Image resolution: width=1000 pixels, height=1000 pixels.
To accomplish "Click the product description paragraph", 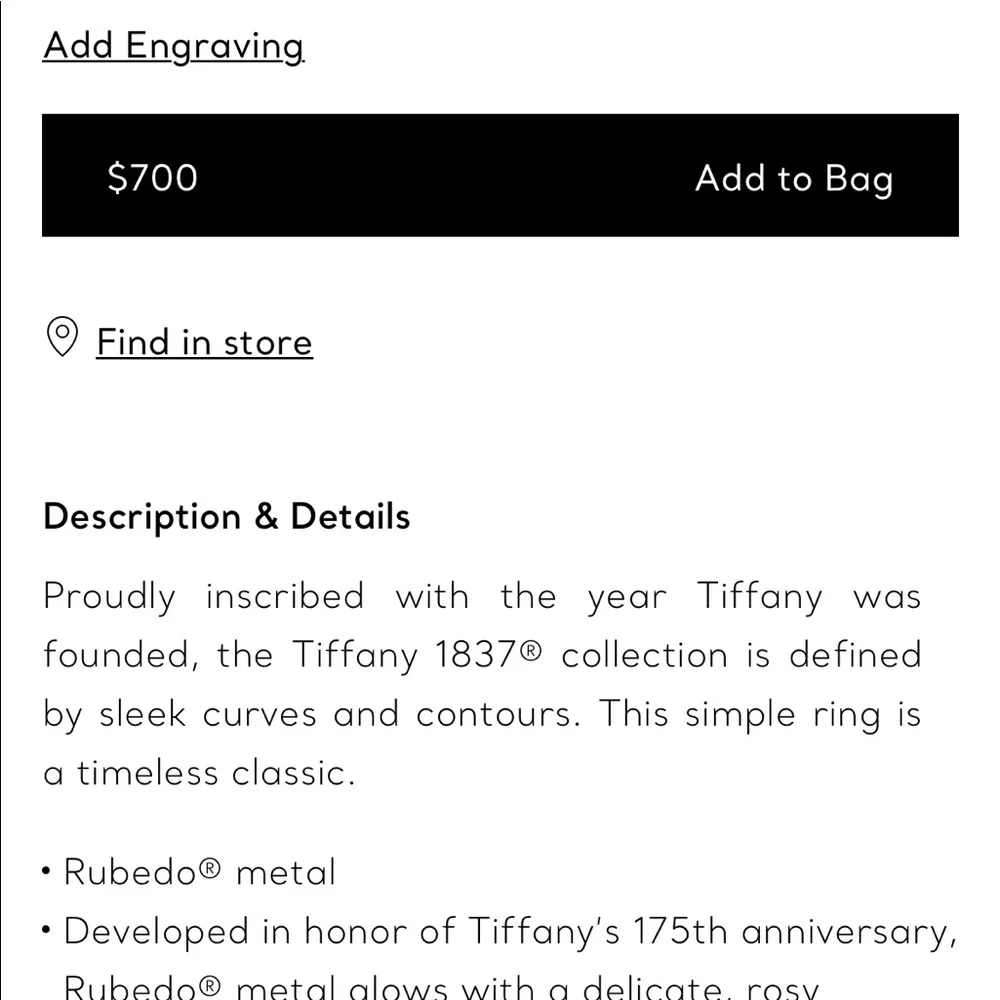I will tap(480, 684).
